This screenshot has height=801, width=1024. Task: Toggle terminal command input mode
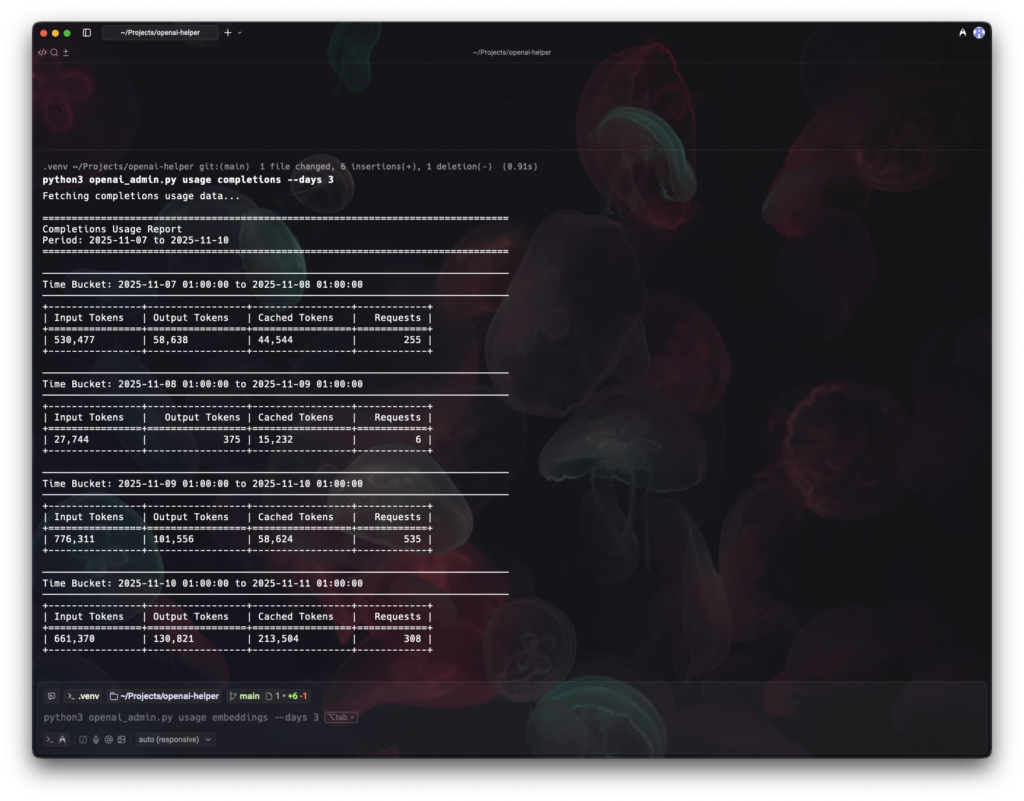49,740
